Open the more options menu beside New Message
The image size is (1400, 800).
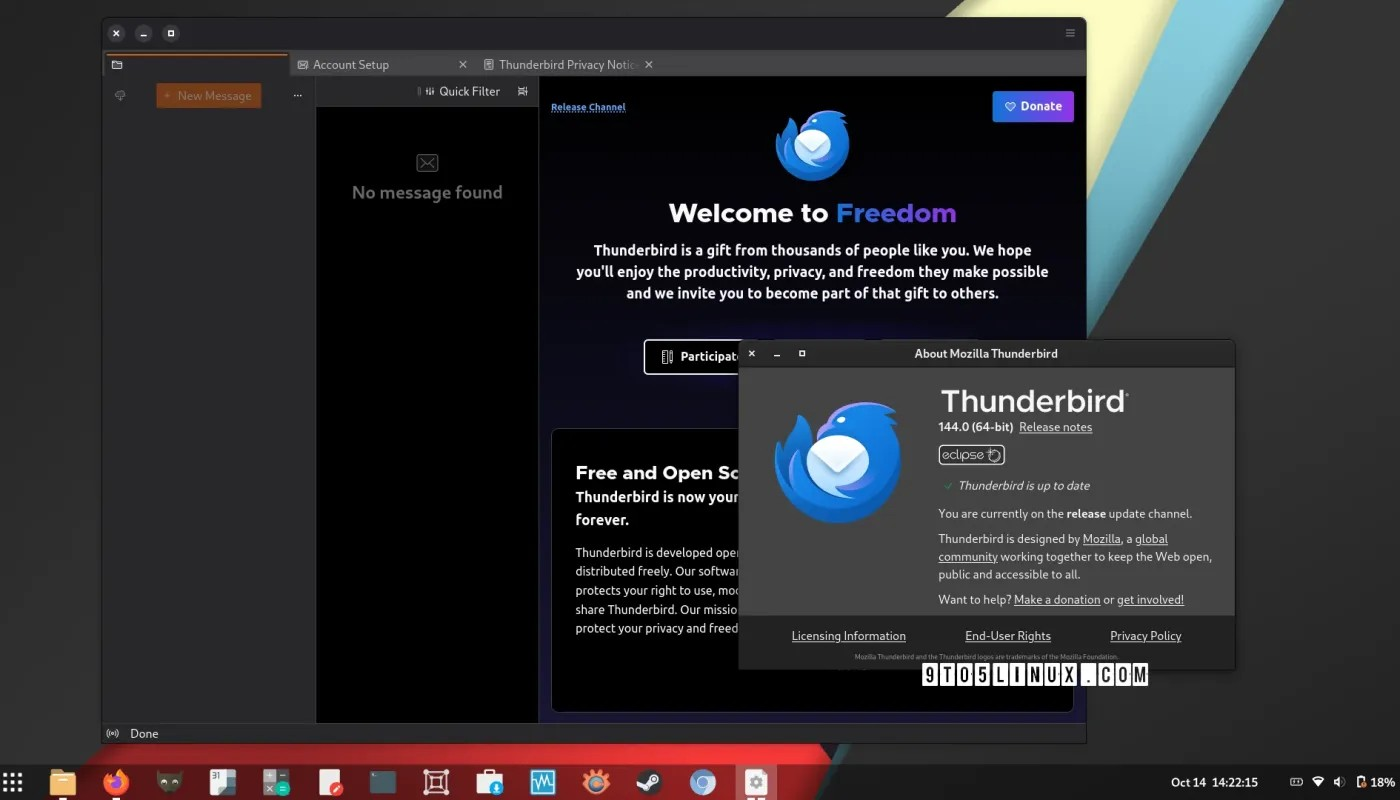(x=297, y=95)
